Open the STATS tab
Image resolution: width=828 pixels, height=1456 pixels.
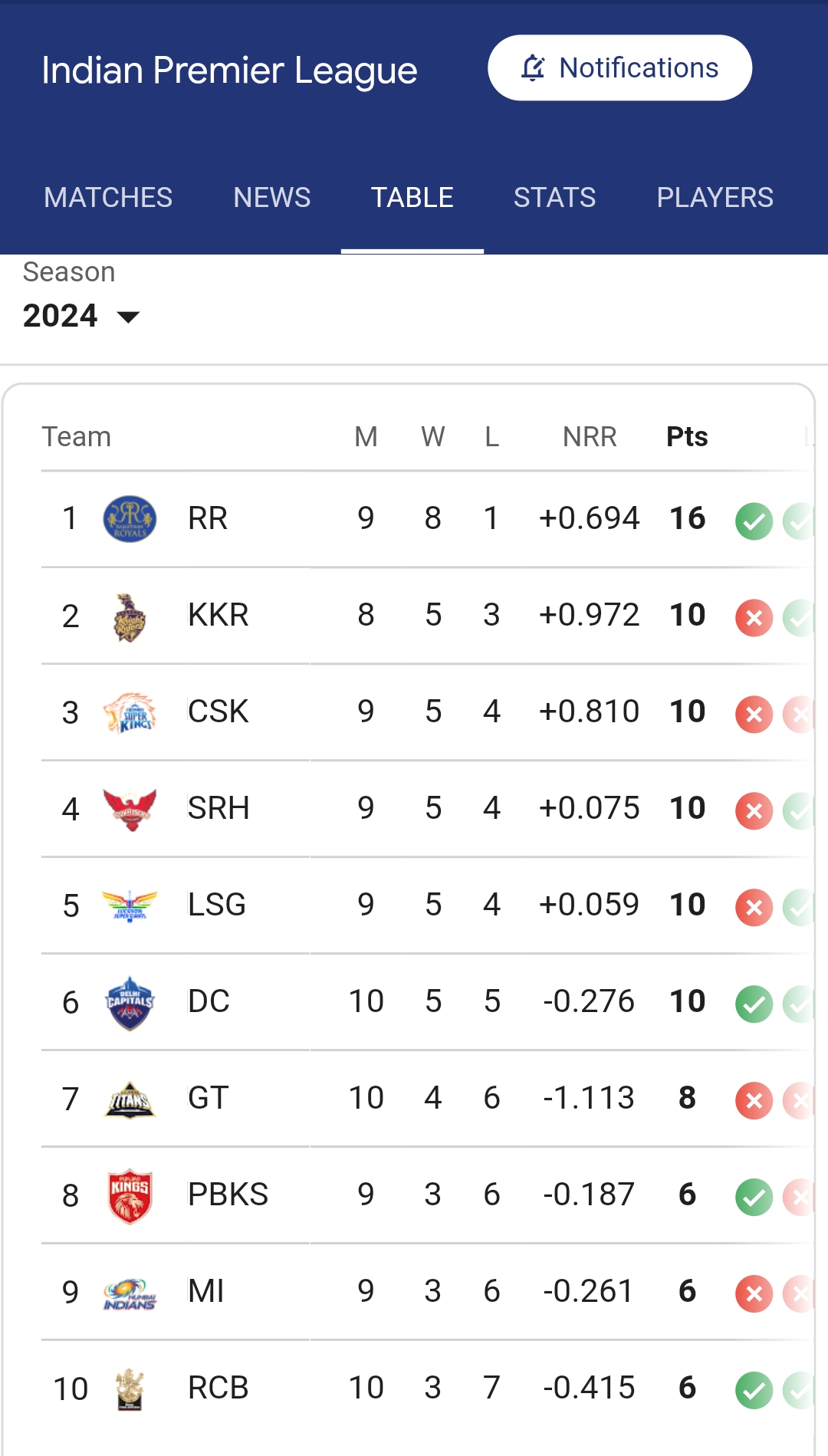(554, 198)
